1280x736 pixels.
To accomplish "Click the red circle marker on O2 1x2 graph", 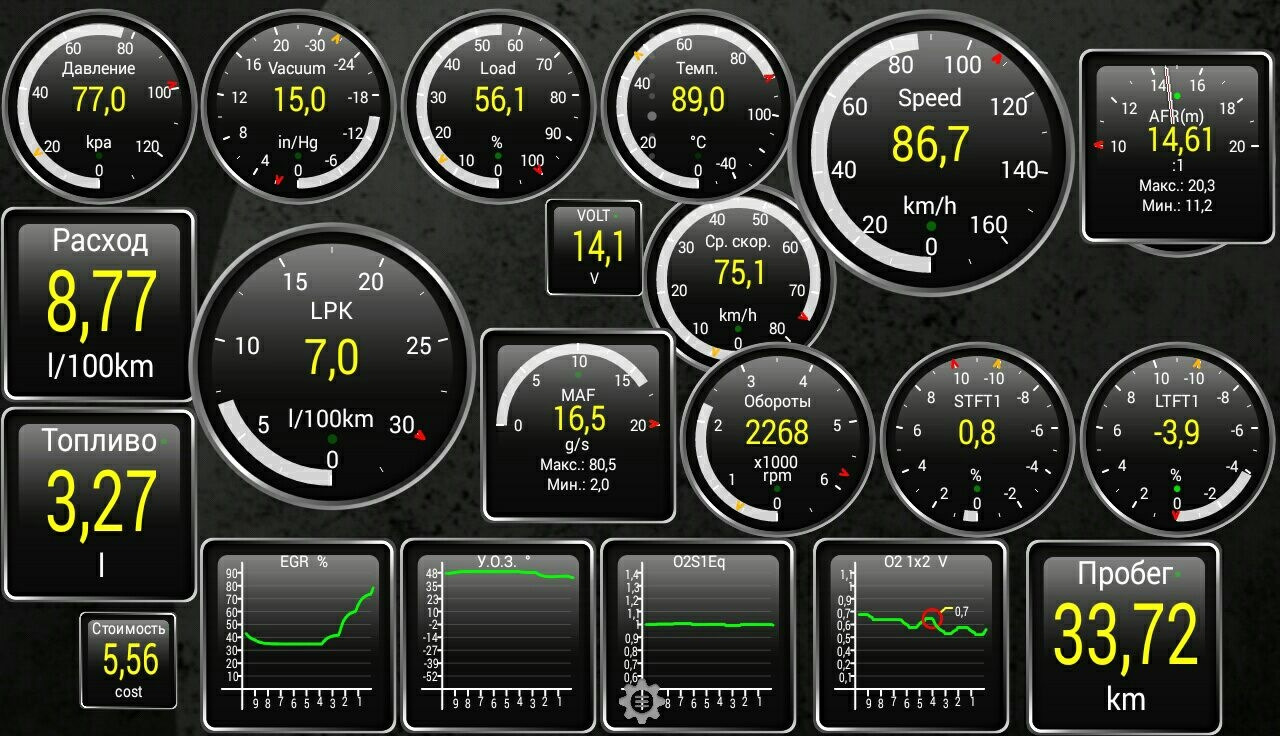I will click(x=932, y=619).
